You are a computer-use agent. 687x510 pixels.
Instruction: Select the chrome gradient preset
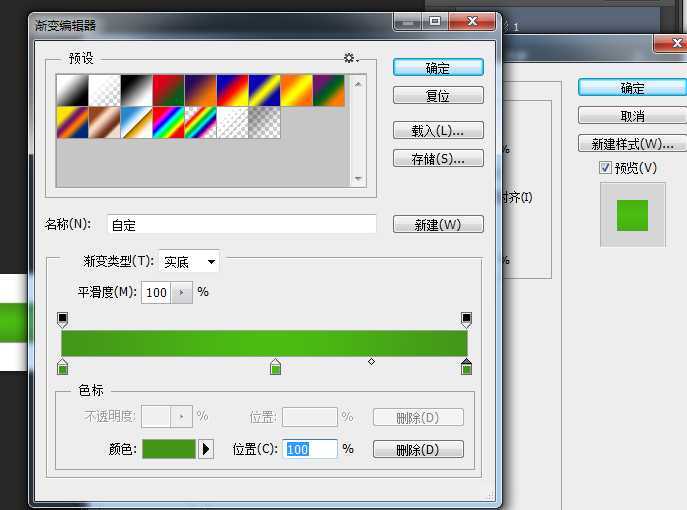click(137, 122)
